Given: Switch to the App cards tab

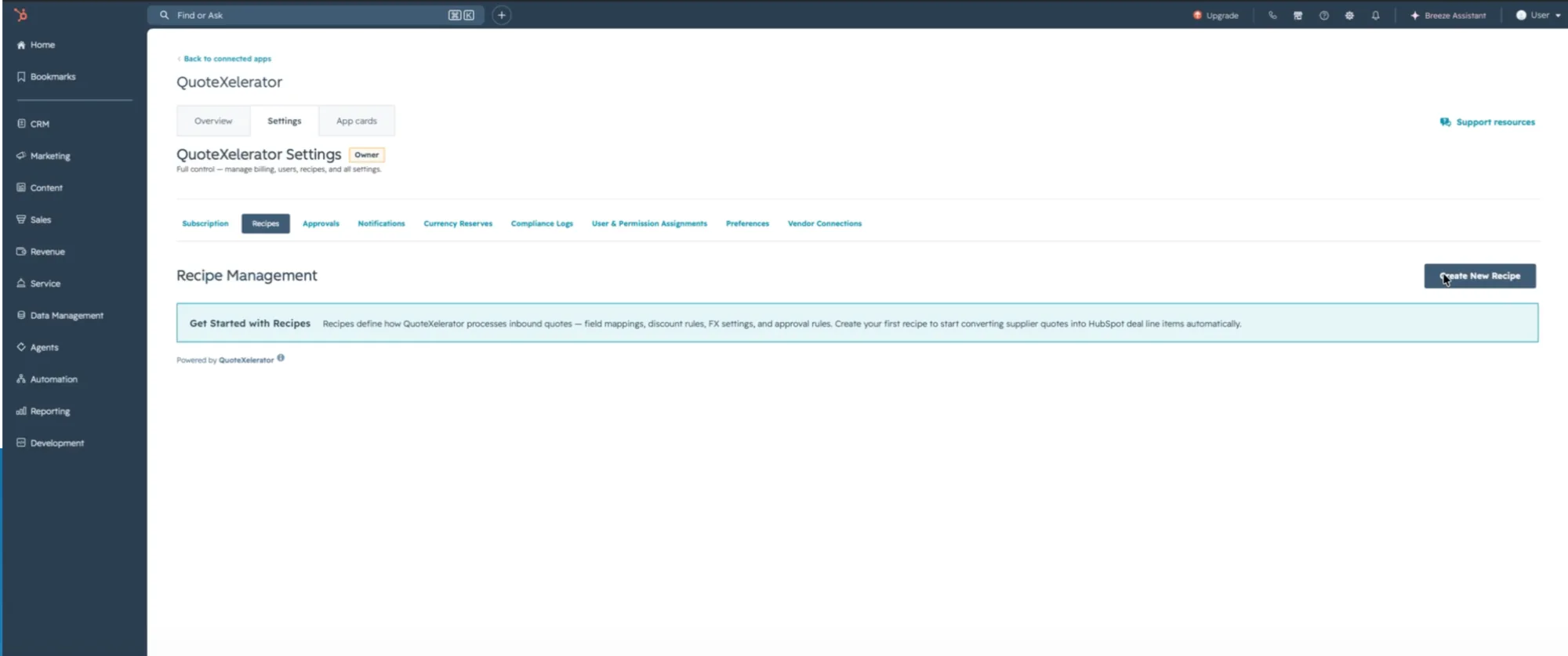Looking at the screenshot, I should (357, 121).
